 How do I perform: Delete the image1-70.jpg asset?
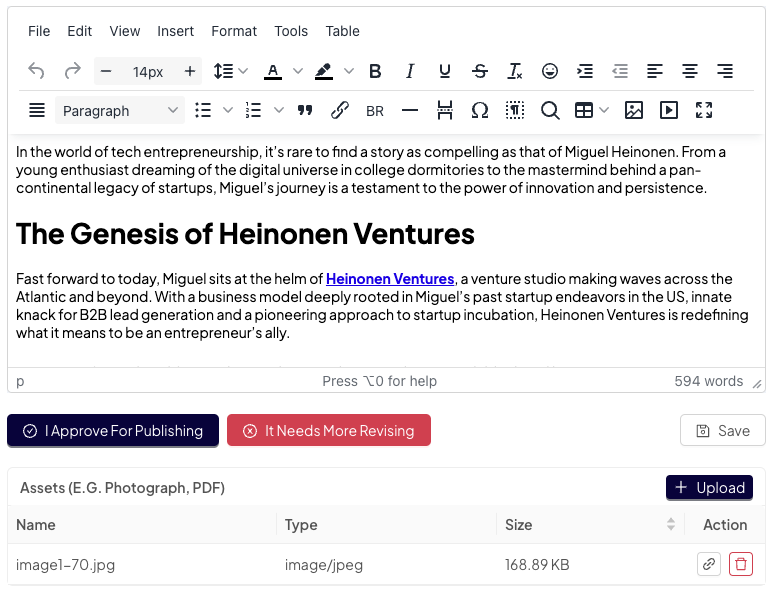click(x=740, y=564)
